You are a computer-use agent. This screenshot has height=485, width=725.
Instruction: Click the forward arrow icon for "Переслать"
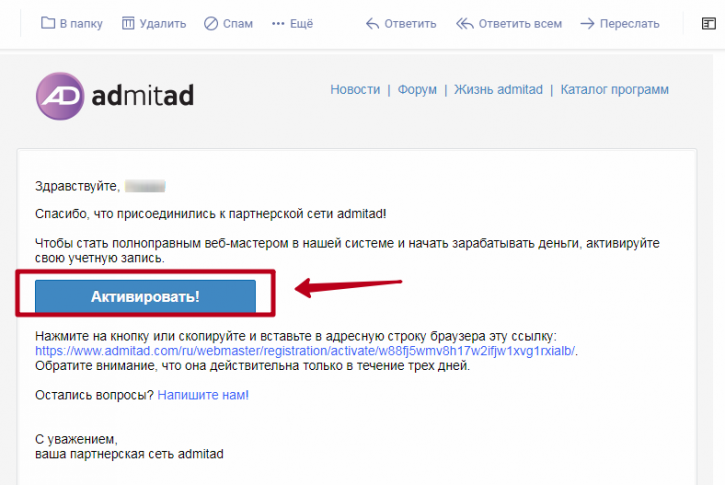click(x=587, y=24)
